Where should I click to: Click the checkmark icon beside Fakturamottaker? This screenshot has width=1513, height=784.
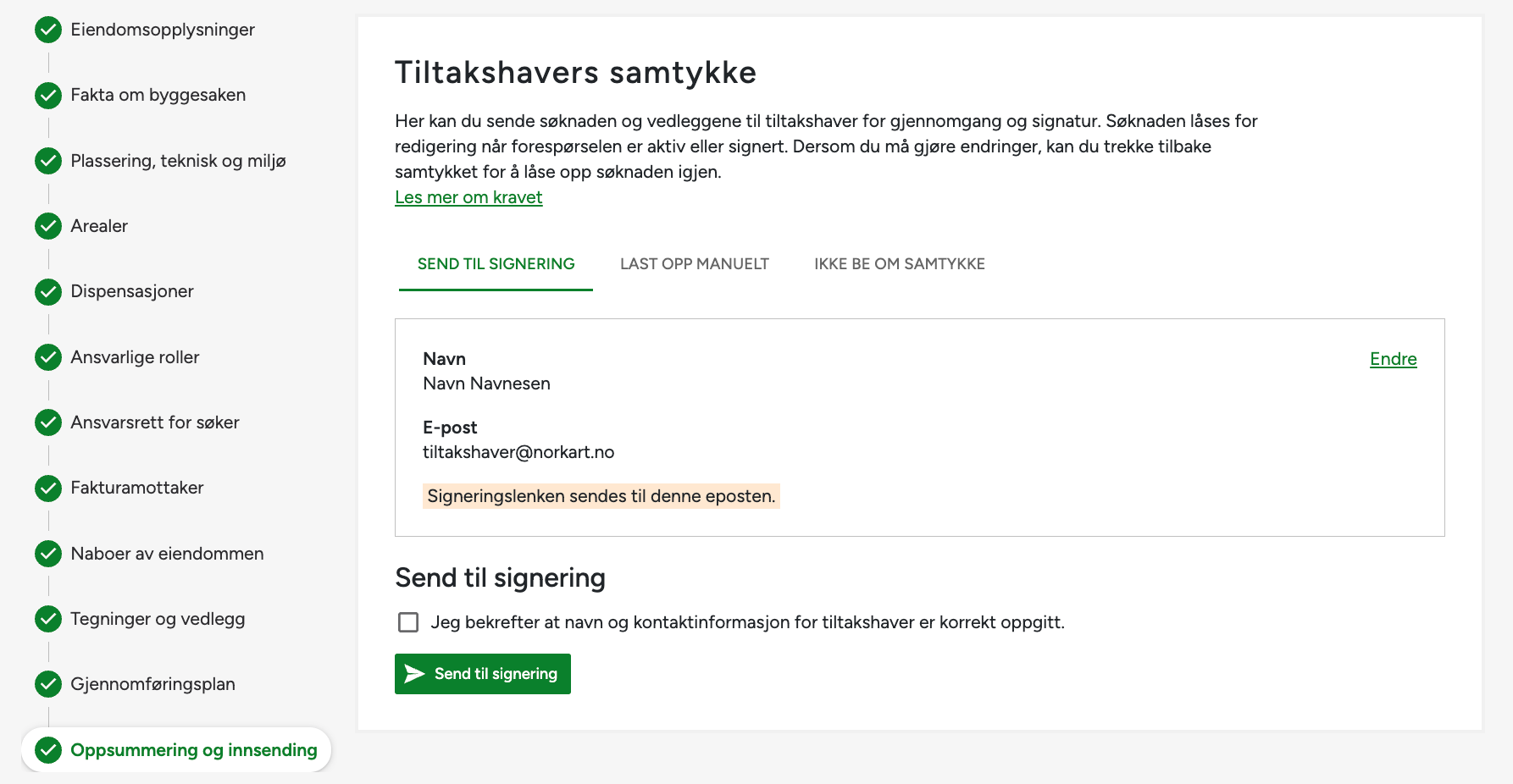point(48,489)
